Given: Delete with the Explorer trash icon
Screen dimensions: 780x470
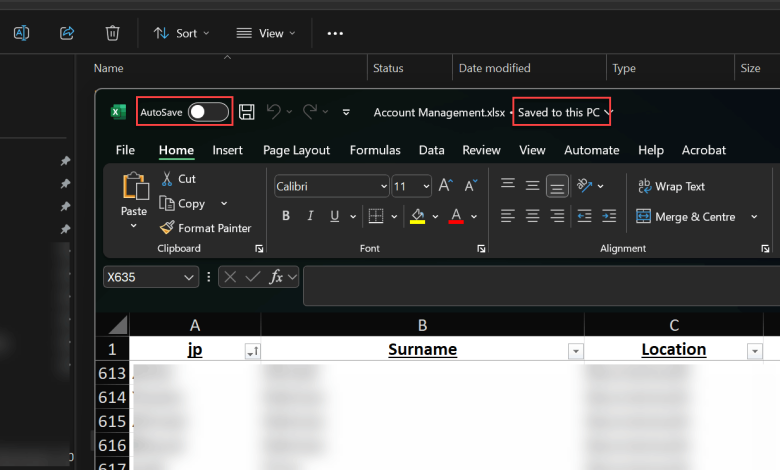Looking at the screenshot, I should pos(113,33).
